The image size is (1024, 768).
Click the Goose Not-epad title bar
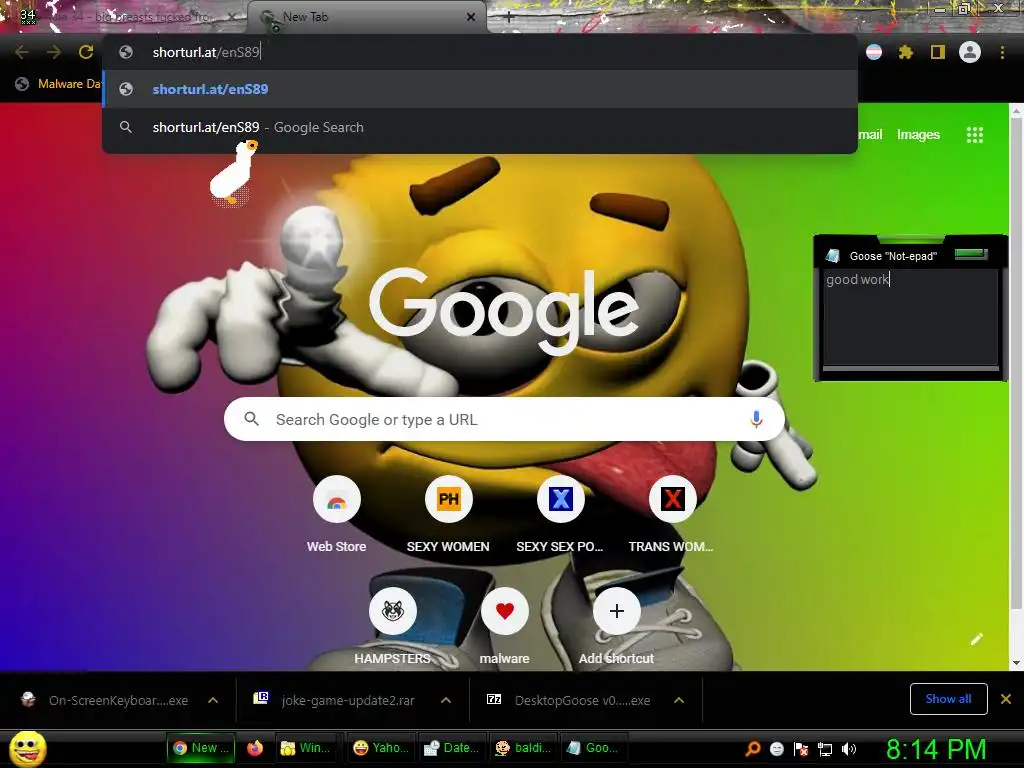click(x=909, y=255)
